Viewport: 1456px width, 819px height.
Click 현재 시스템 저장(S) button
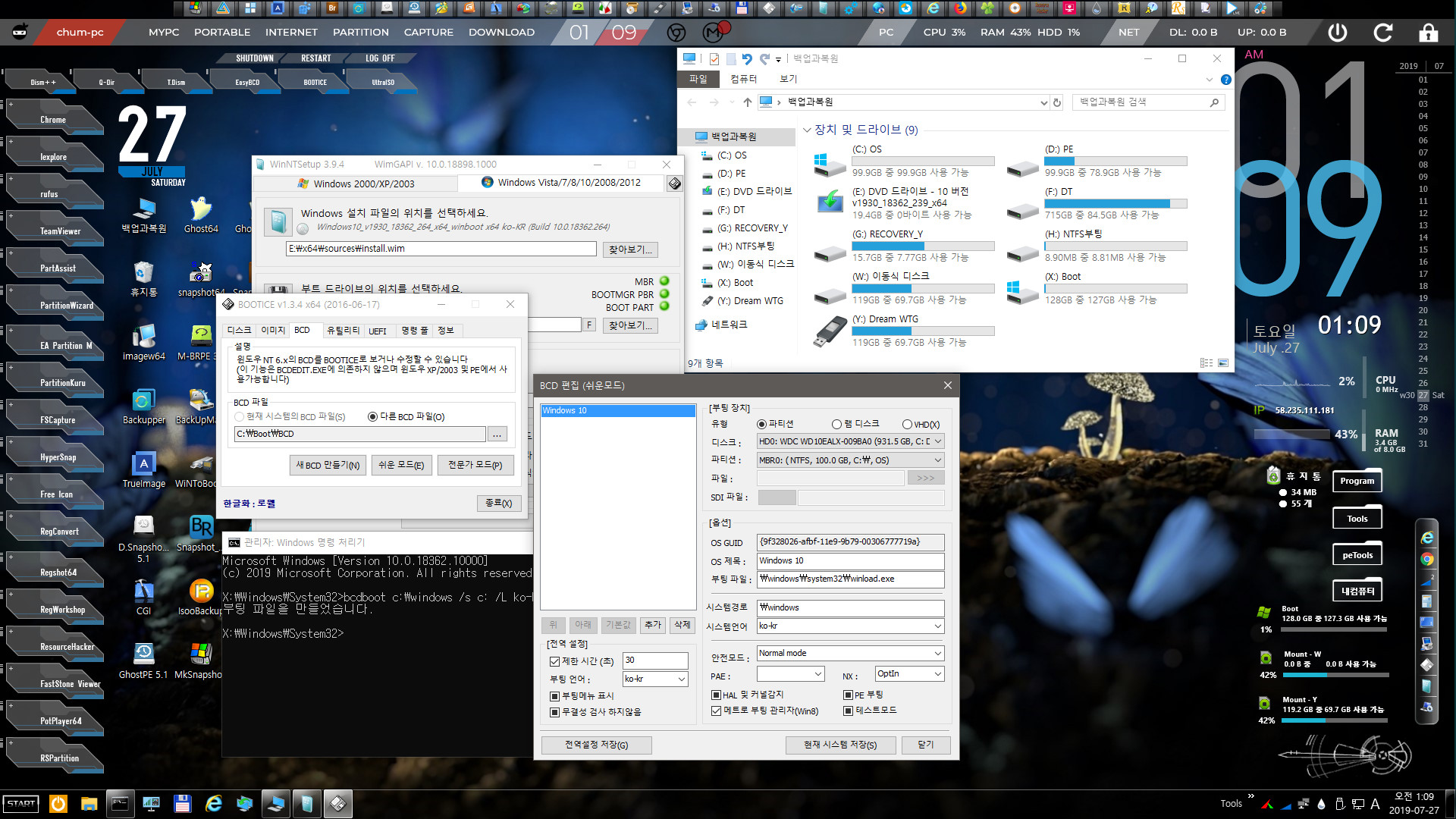[840, 745]
